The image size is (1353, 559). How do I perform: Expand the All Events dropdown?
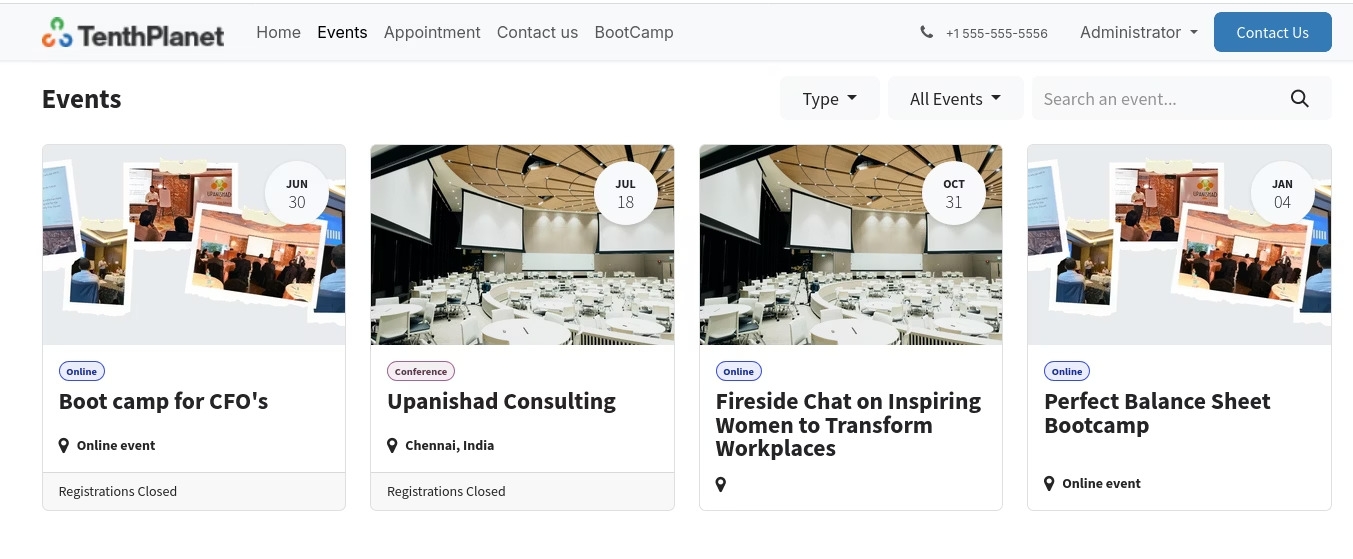tap(955, 99)
